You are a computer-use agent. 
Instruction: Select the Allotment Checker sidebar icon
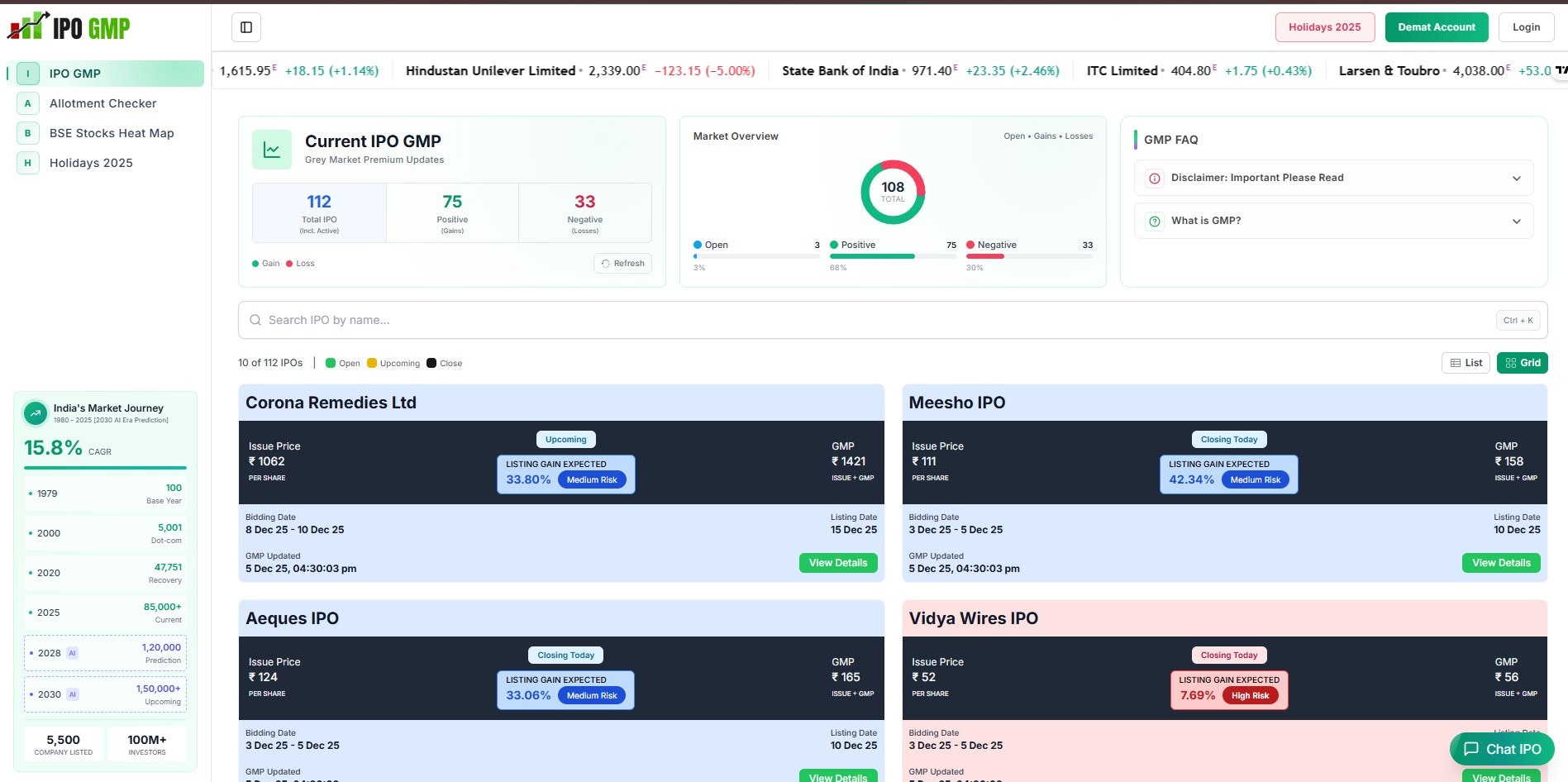pos(27,103)
